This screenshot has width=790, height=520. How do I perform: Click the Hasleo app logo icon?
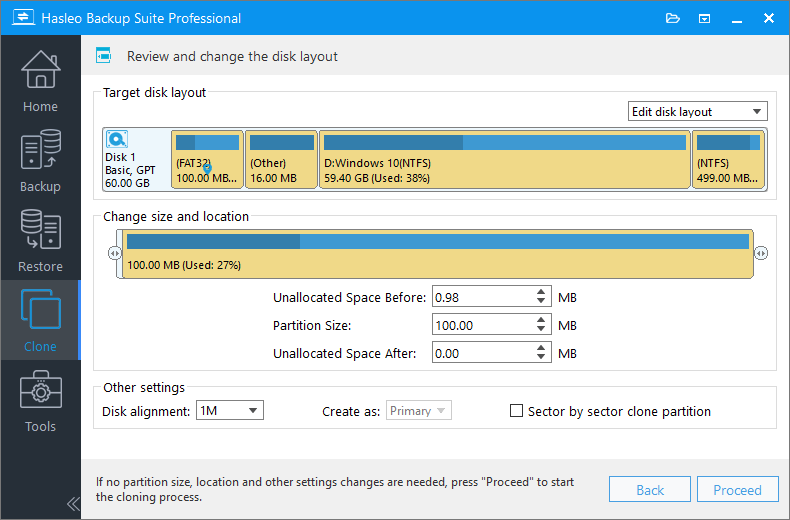click(x=23, y=18)
